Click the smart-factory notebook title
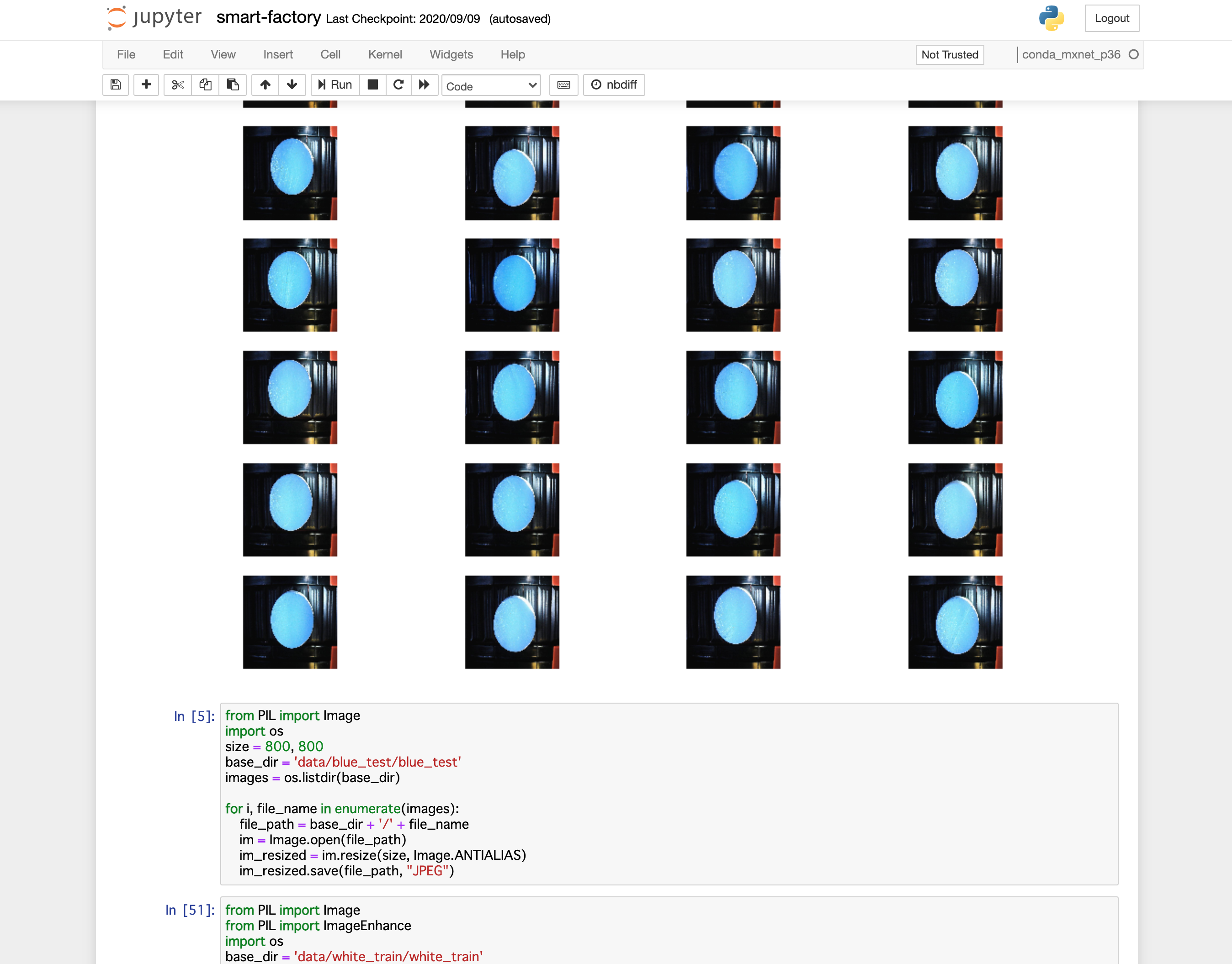 pos(269,17)
